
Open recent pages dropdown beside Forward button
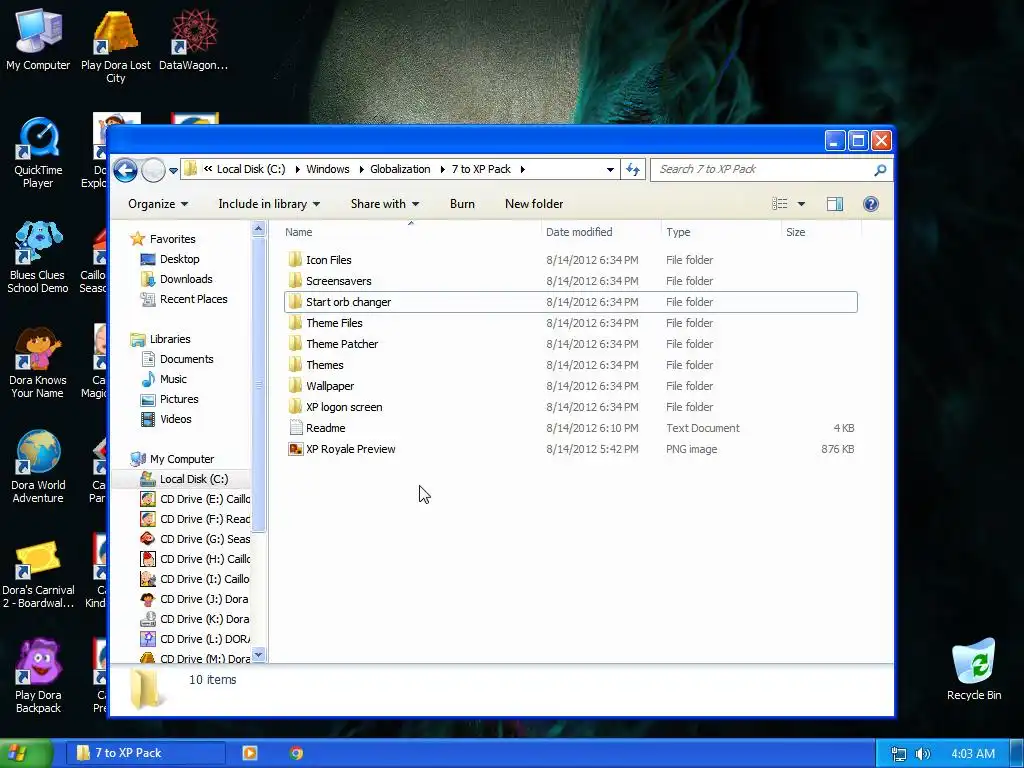[173, 170]
